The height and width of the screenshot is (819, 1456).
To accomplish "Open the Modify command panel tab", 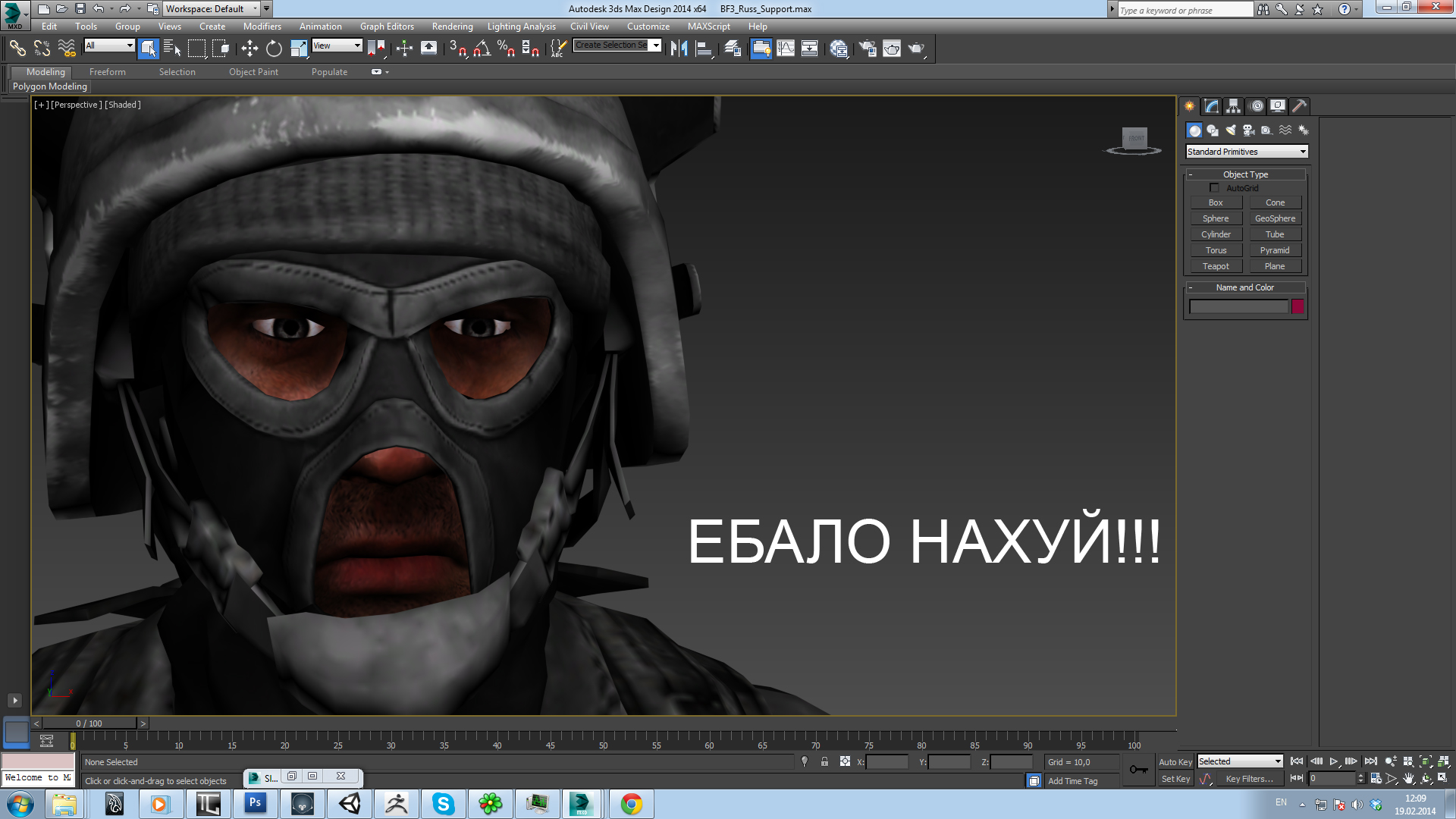I will coord(1212,106).
